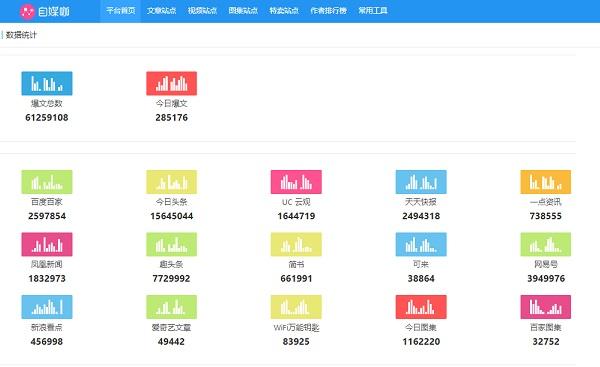Open the green 爱奇艺文章 chart icon
600x367 pixels.
(x=171, y=307)
